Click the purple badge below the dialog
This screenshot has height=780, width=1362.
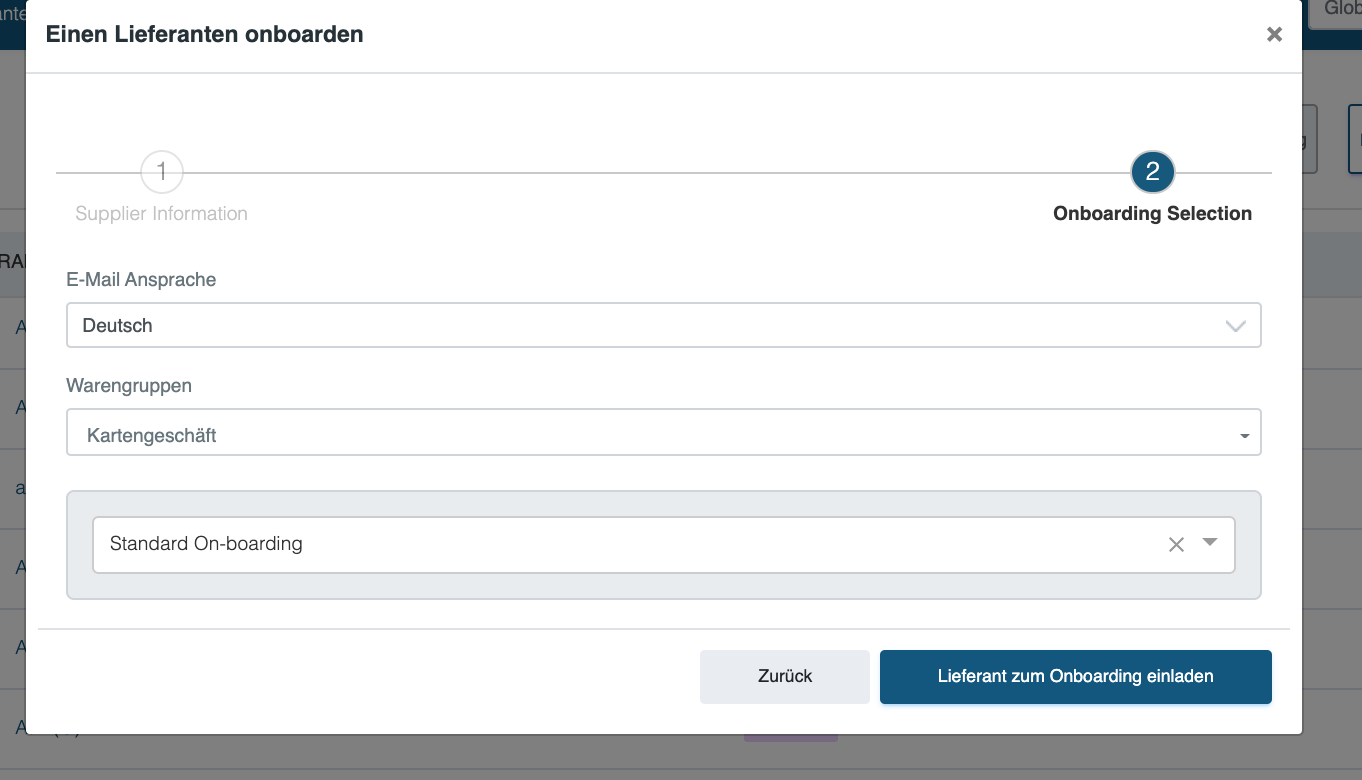click(790, 738)
